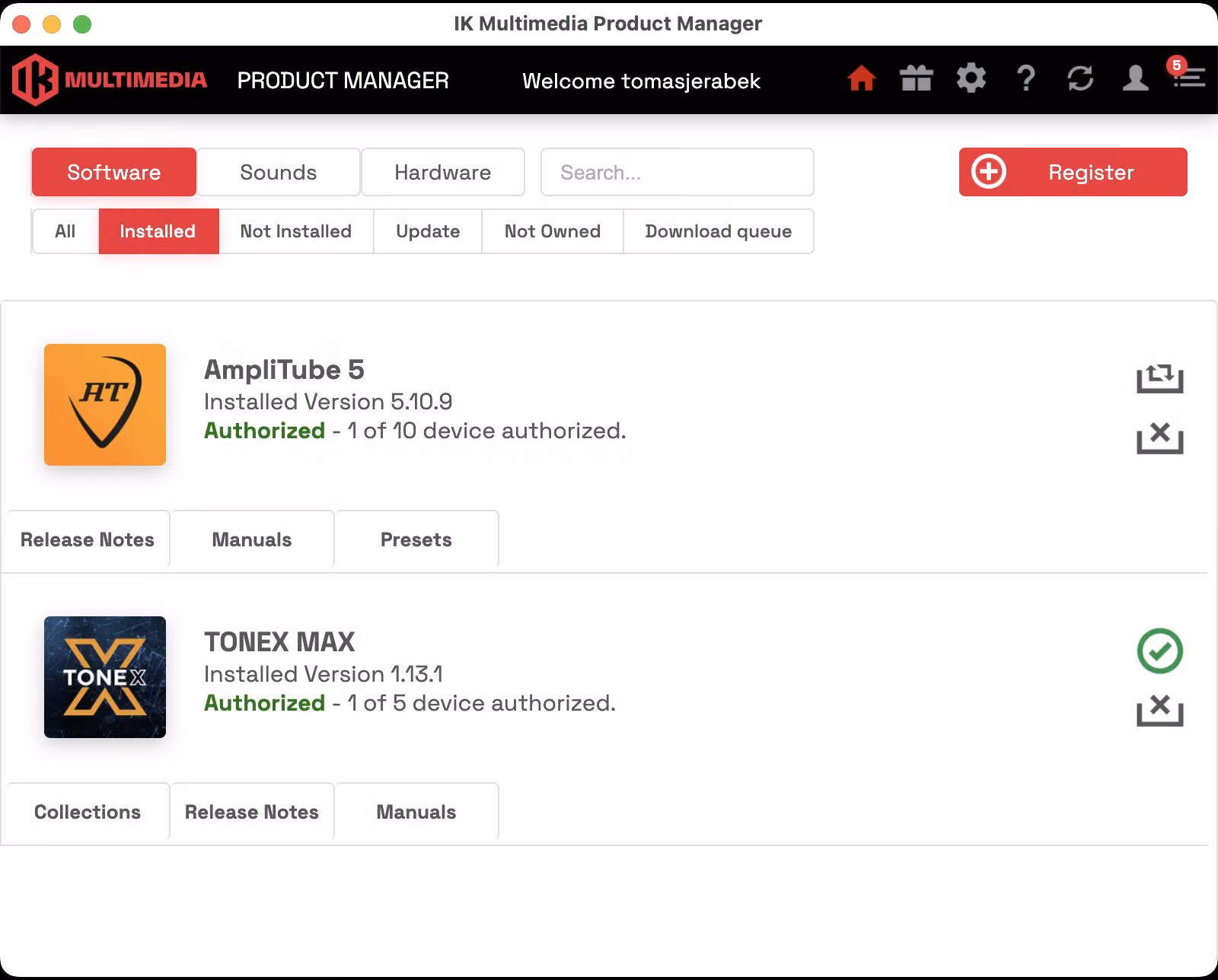Click the Search input field
This screenshot has width=1218, height=980.
tap(677, 172)
